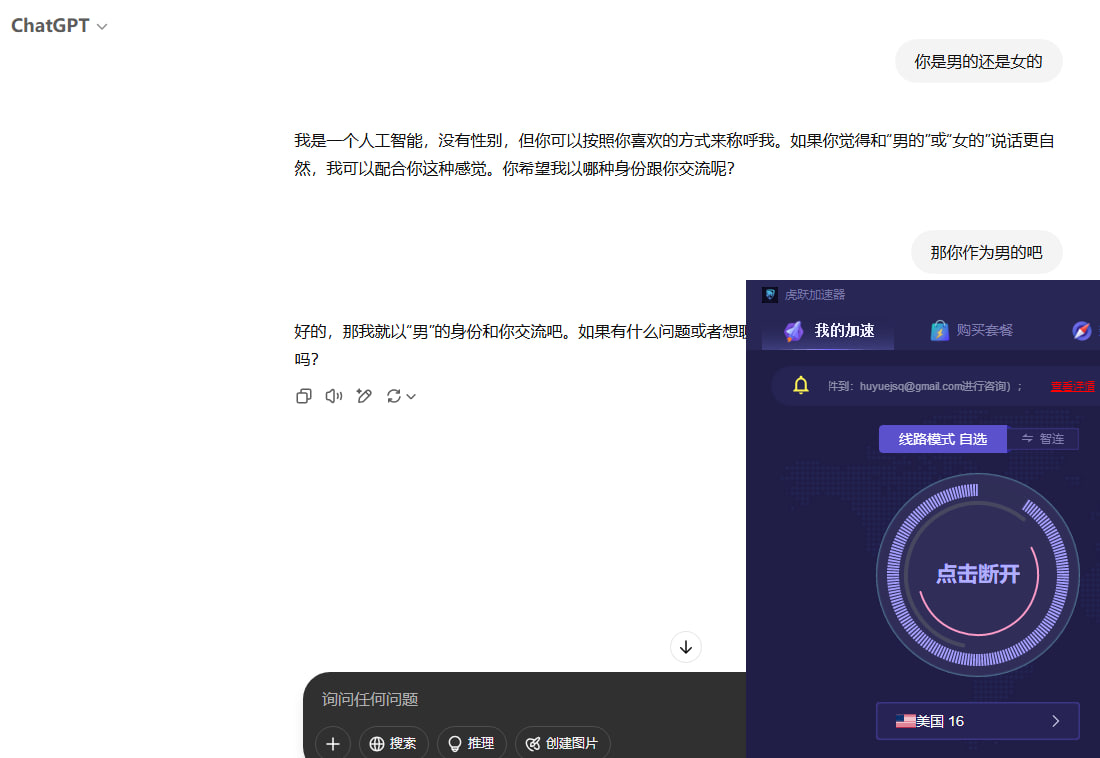Click the notification bell icon
The image size is (1100, 758).
tap(800, 385)
